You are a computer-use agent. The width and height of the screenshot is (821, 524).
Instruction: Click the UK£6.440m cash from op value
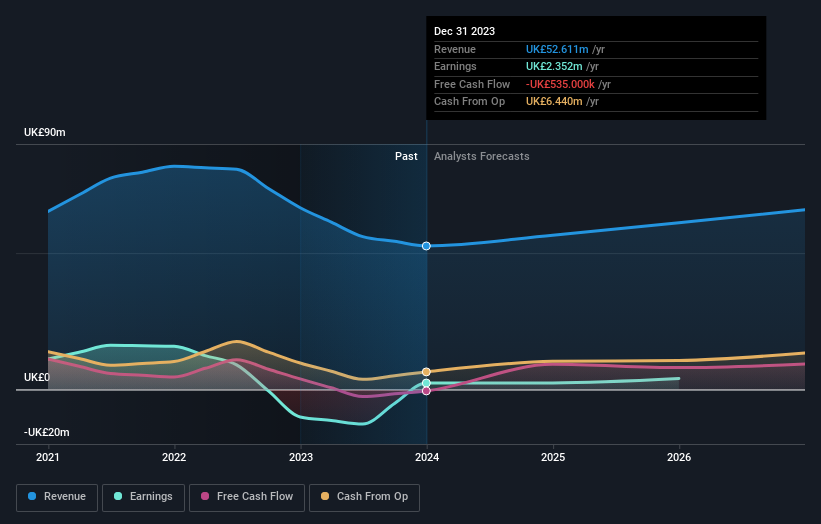coord(554,102)
